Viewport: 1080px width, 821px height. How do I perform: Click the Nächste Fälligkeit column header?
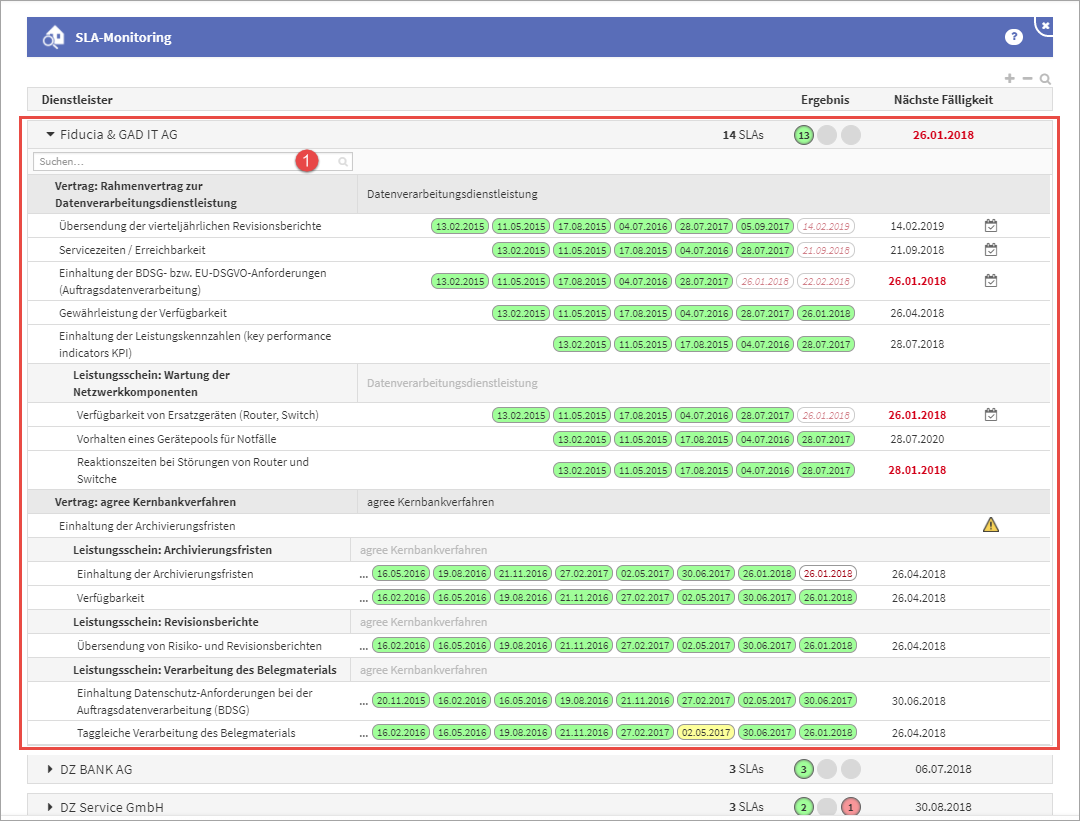[x=943, y=100]
